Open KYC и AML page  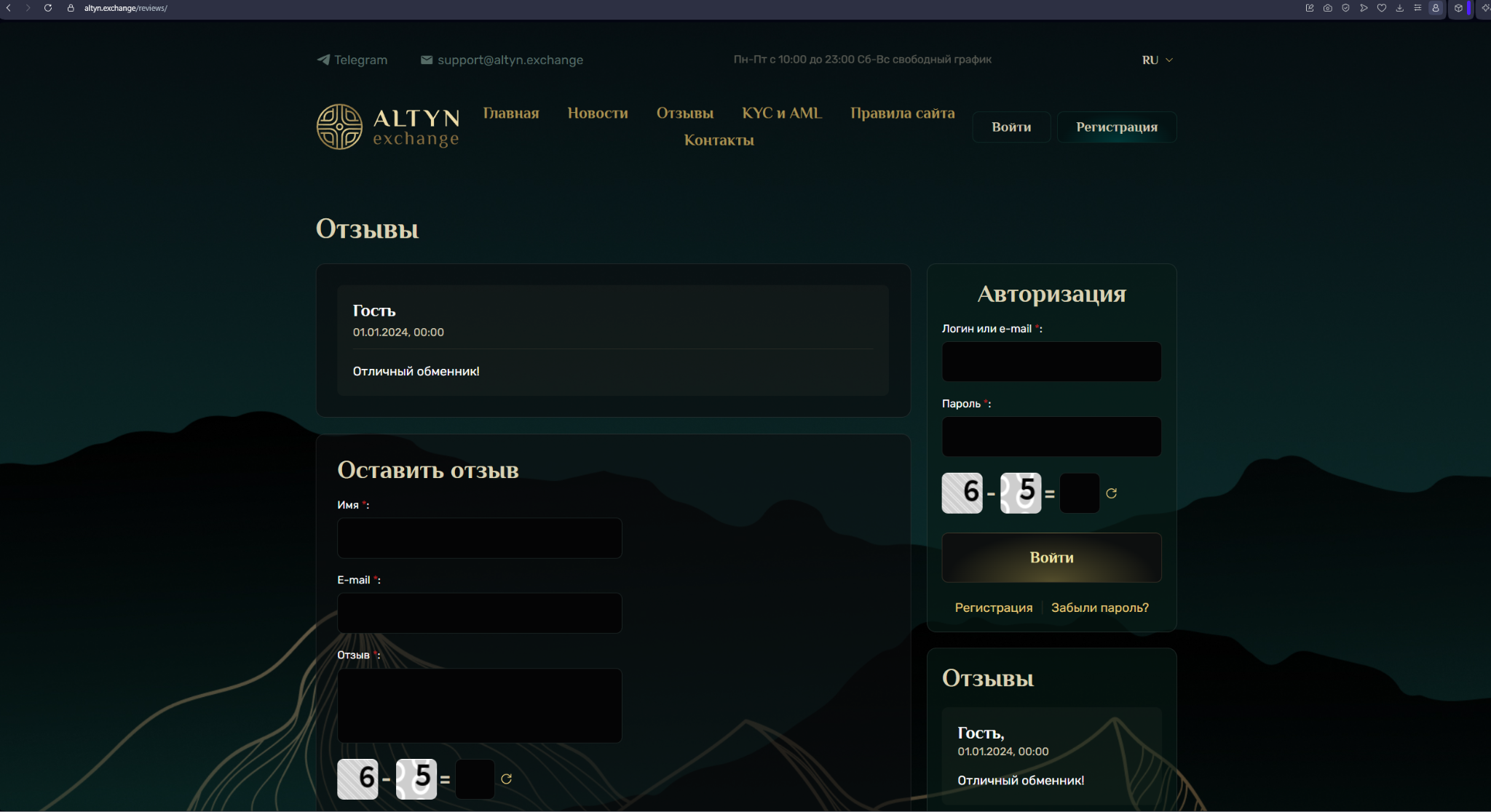782,113
